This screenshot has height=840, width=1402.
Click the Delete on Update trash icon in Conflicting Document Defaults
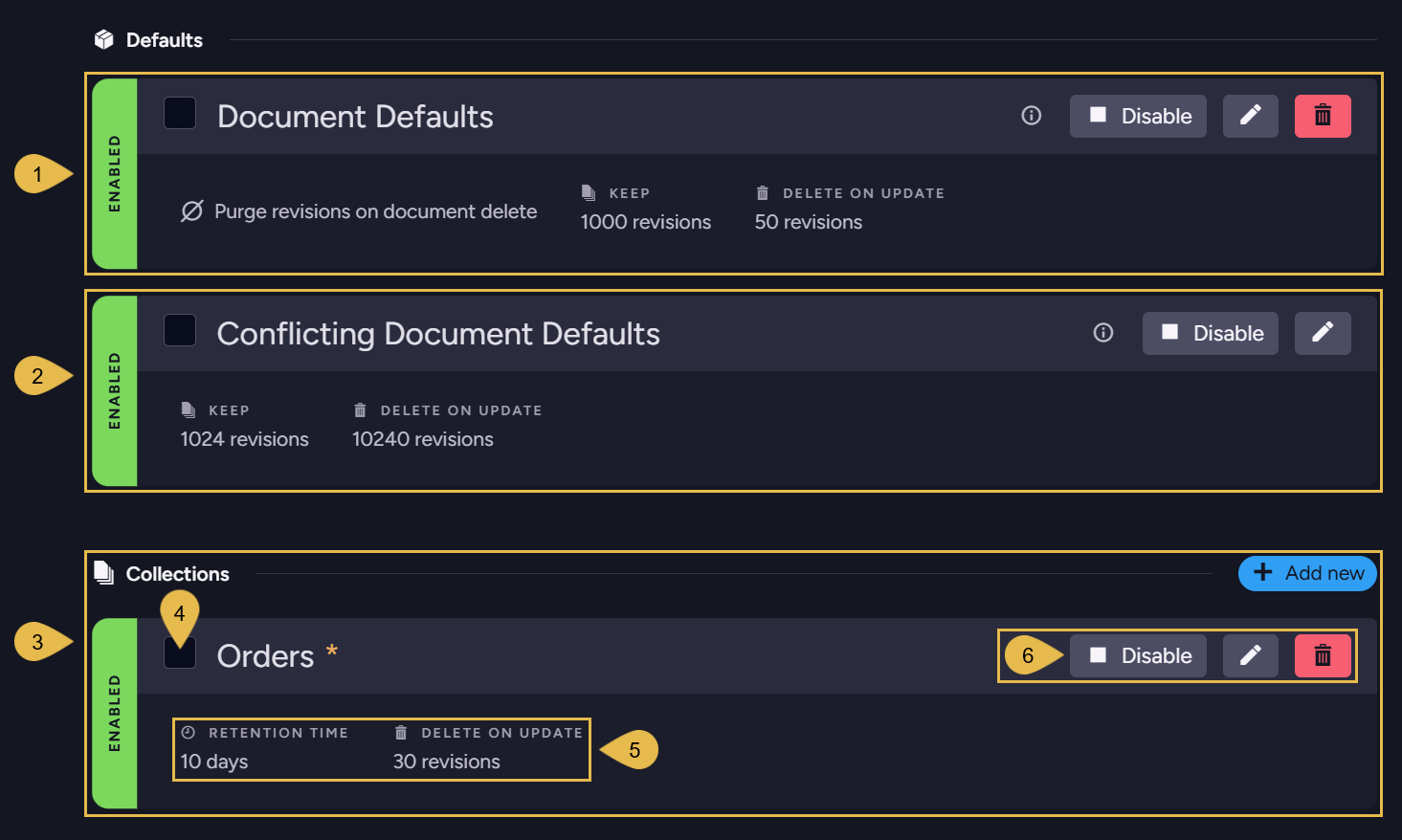click(x=360, y=409)
